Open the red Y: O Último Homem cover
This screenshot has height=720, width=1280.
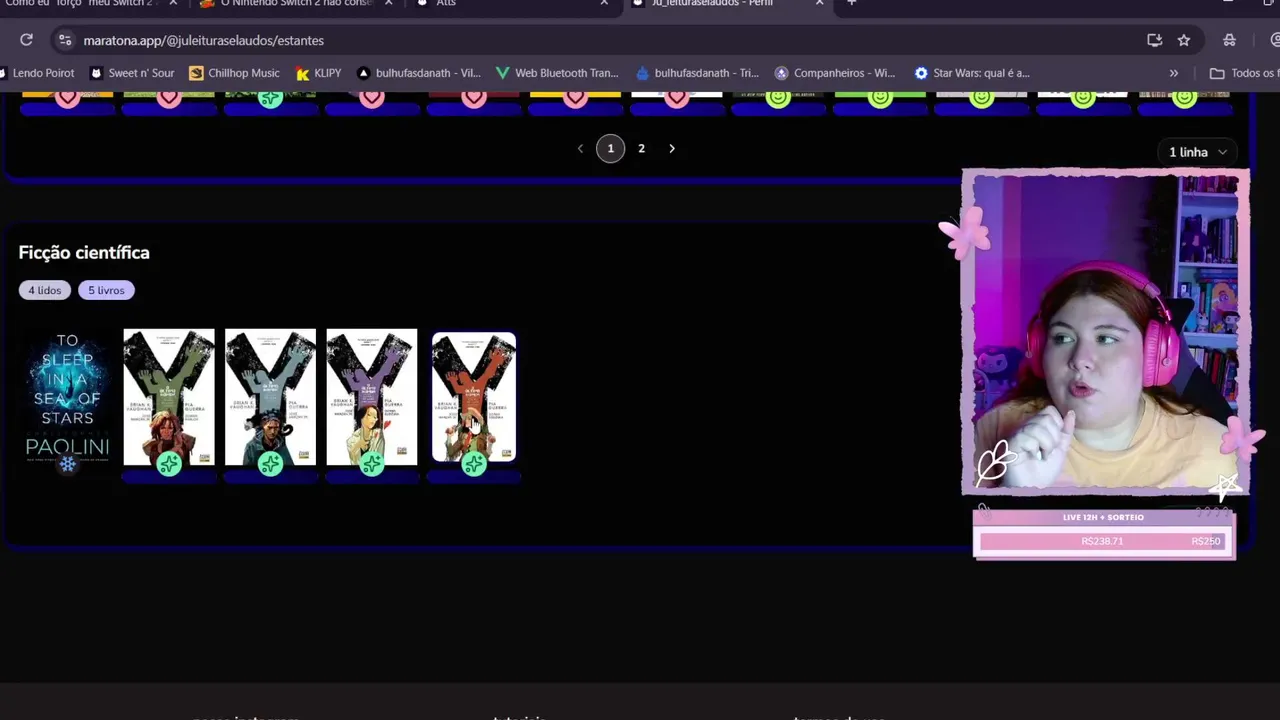(x=474, y=397)
